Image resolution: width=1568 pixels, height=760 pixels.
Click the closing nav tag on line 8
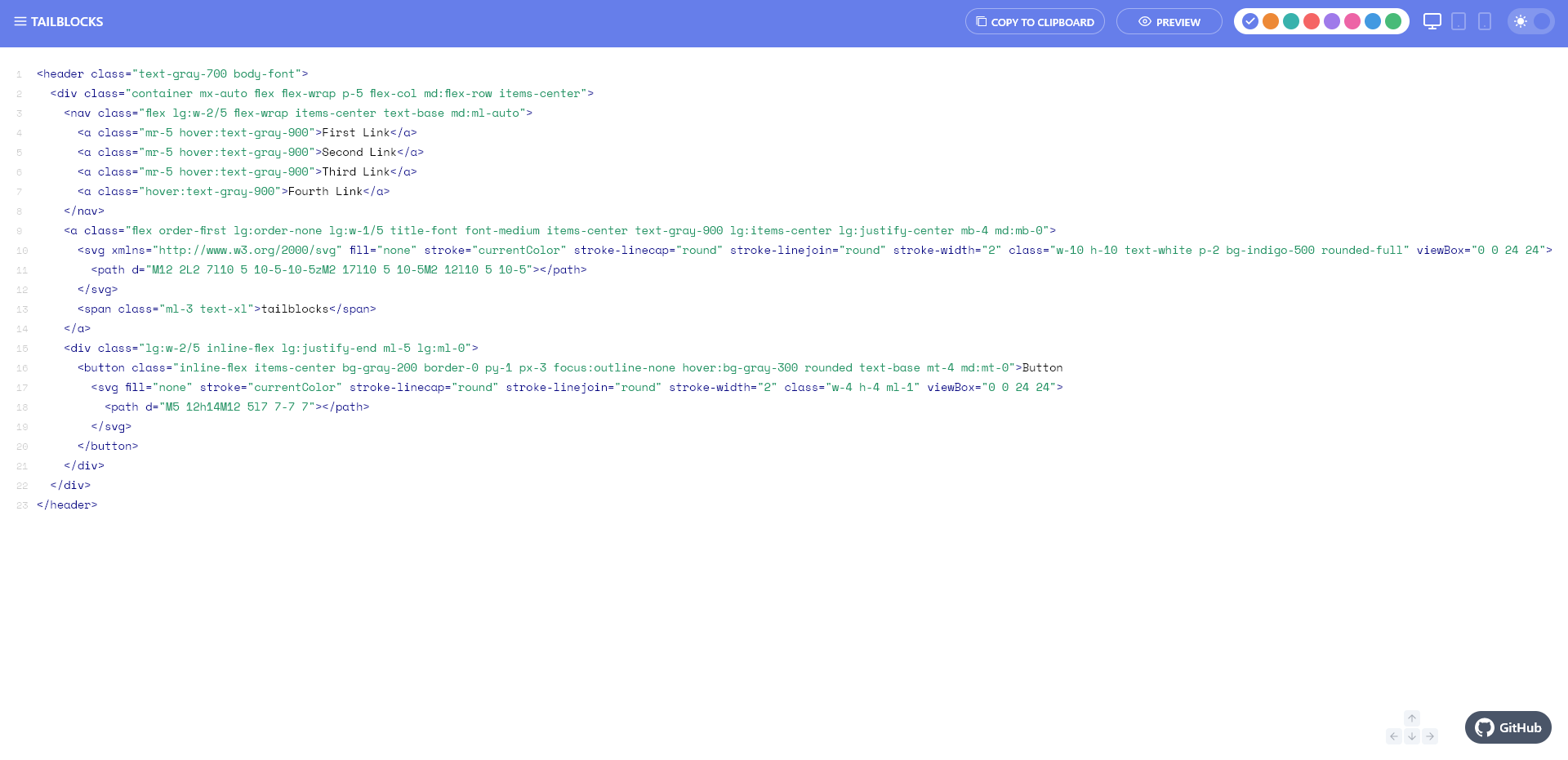(x=84, y=211)
